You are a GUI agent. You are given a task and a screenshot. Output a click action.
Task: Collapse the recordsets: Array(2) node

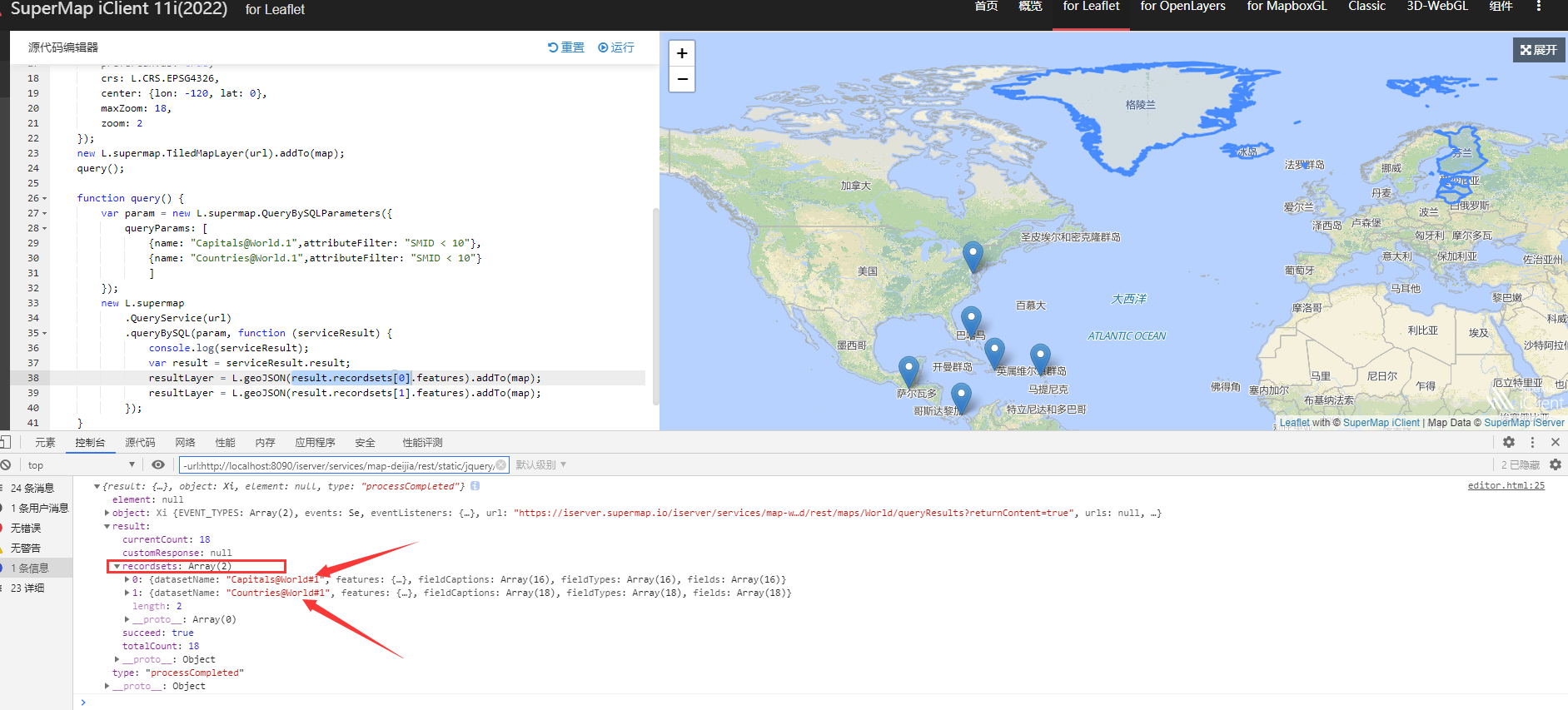(x=117, y=566)
